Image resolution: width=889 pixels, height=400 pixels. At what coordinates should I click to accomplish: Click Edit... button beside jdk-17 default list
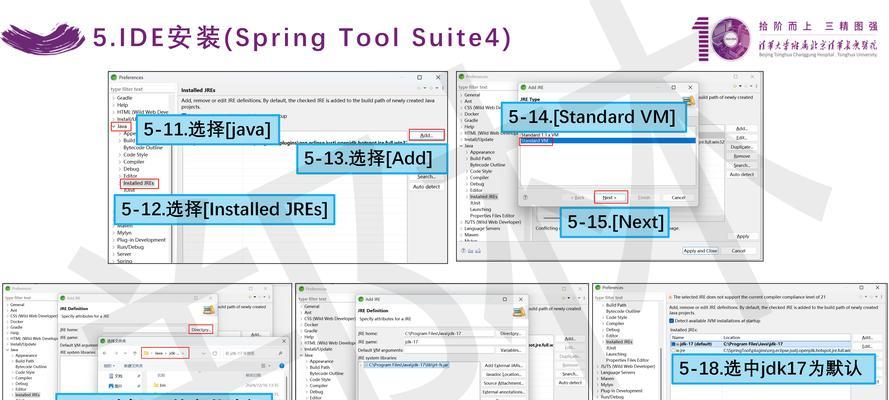(867, 347)
